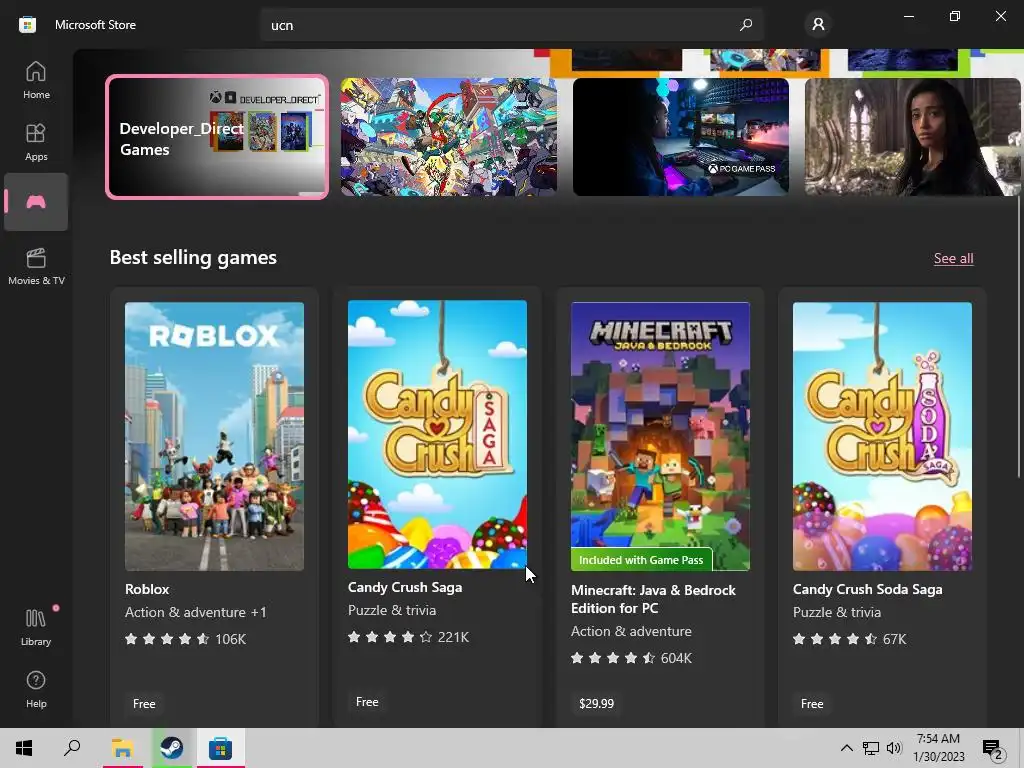The image size is (1024, 768).
Task: Open the Library section
Action: 36,627
